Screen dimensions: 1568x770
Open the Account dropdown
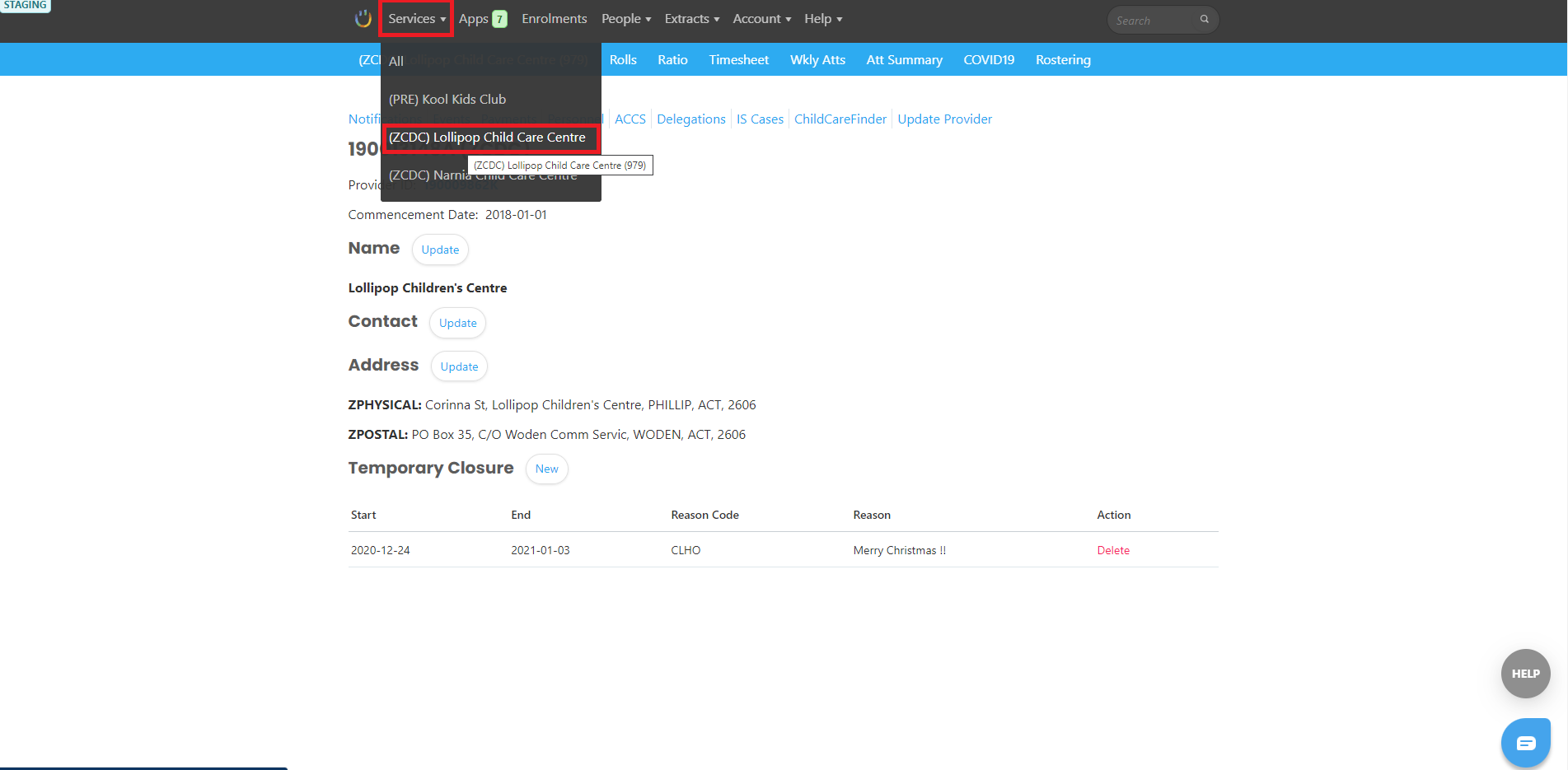tap(762, 19)
